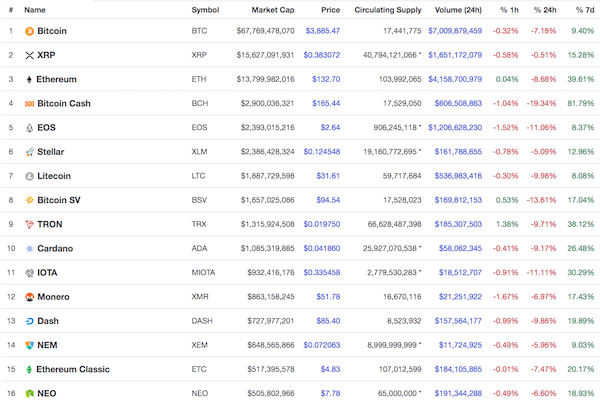
Task: Click the Litecoin logo icon
Action: coord(29,176)
